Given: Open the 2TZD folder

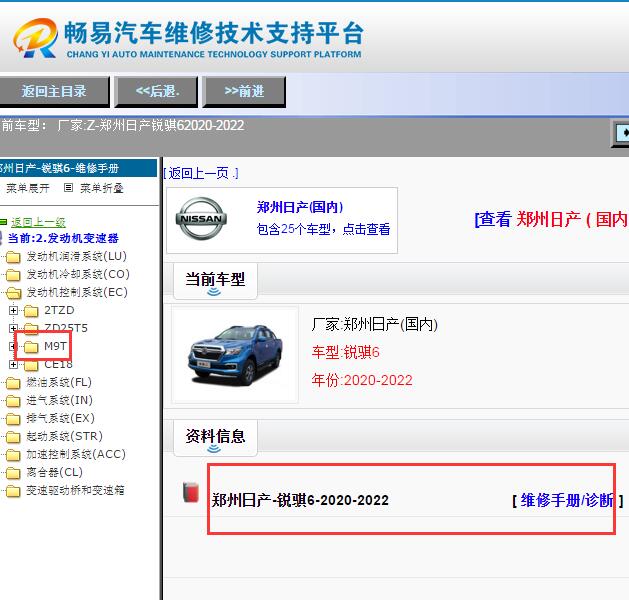Looking at the screenshot, I should [x=59, y=310].
